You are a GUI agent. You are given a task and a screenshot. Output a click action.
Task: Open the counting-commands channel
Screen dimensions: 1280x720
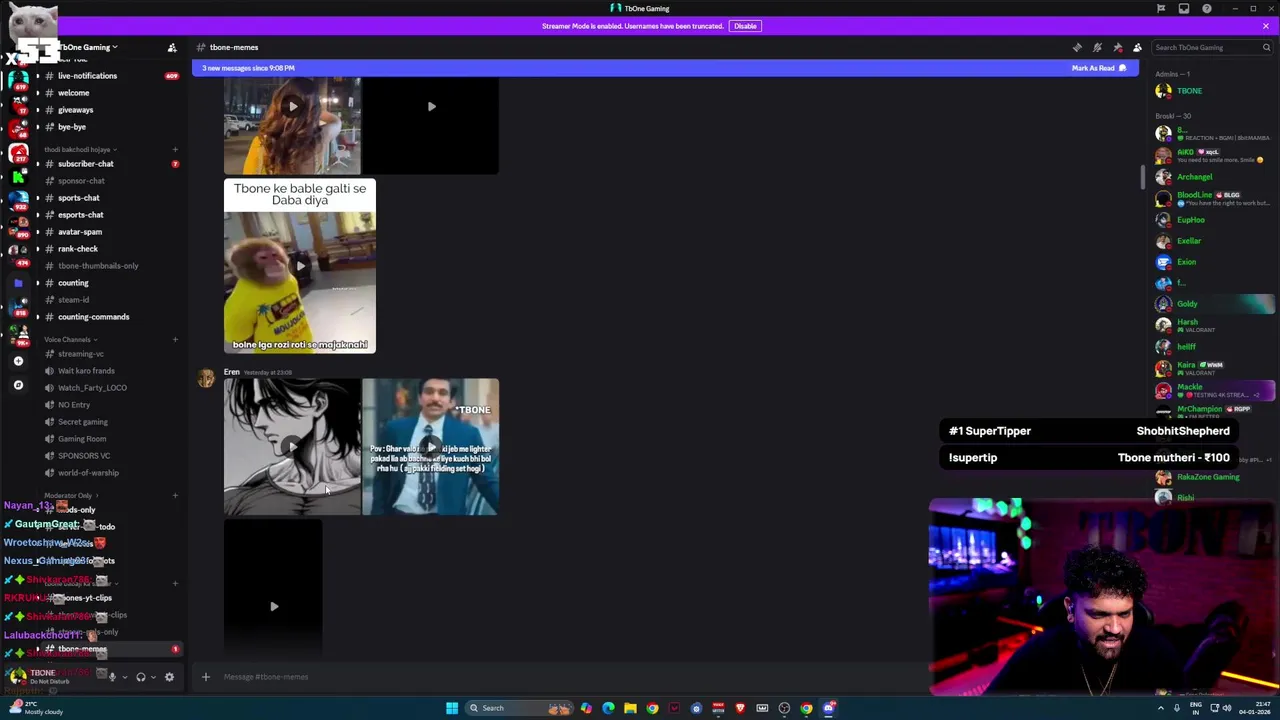tap(110, 317)
